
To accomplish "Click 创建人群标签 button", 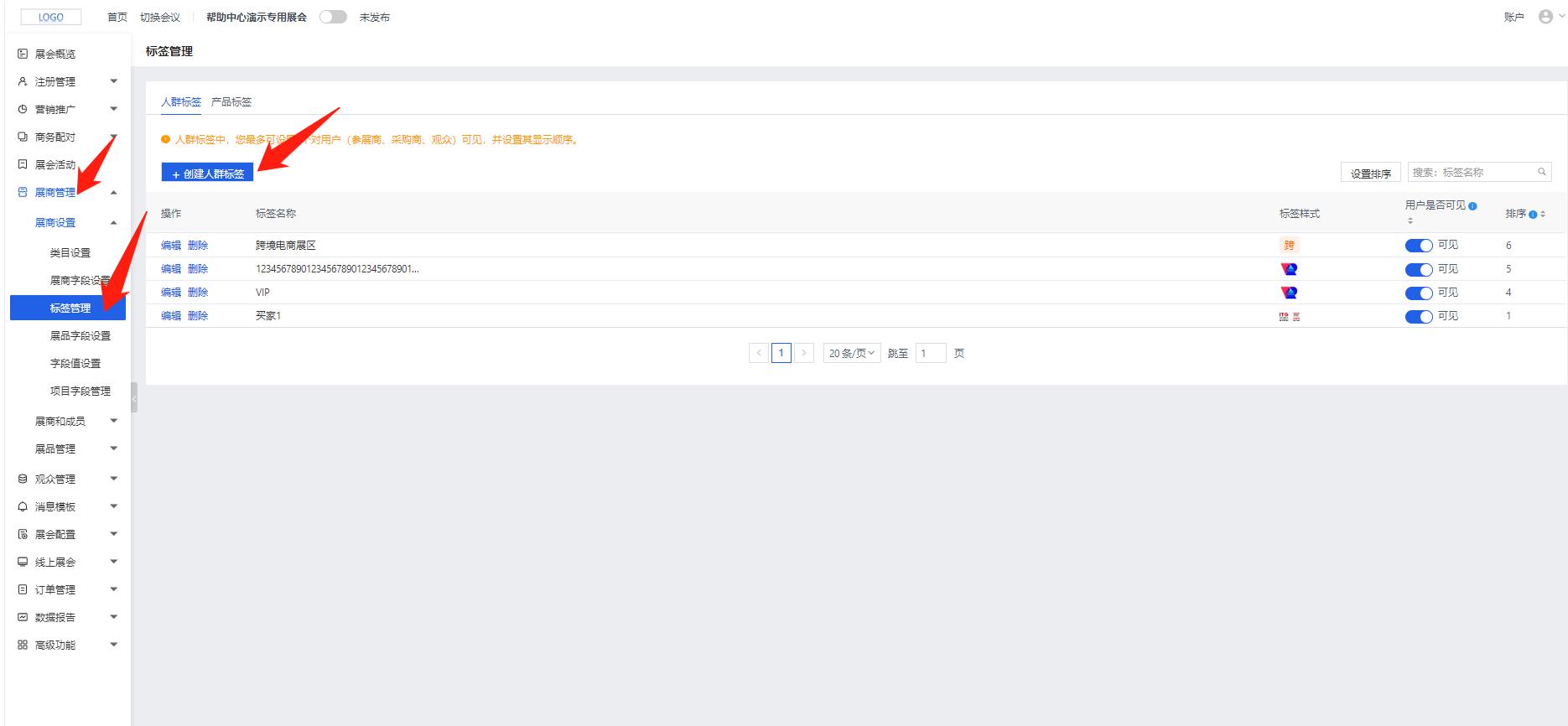I will 207,173.
